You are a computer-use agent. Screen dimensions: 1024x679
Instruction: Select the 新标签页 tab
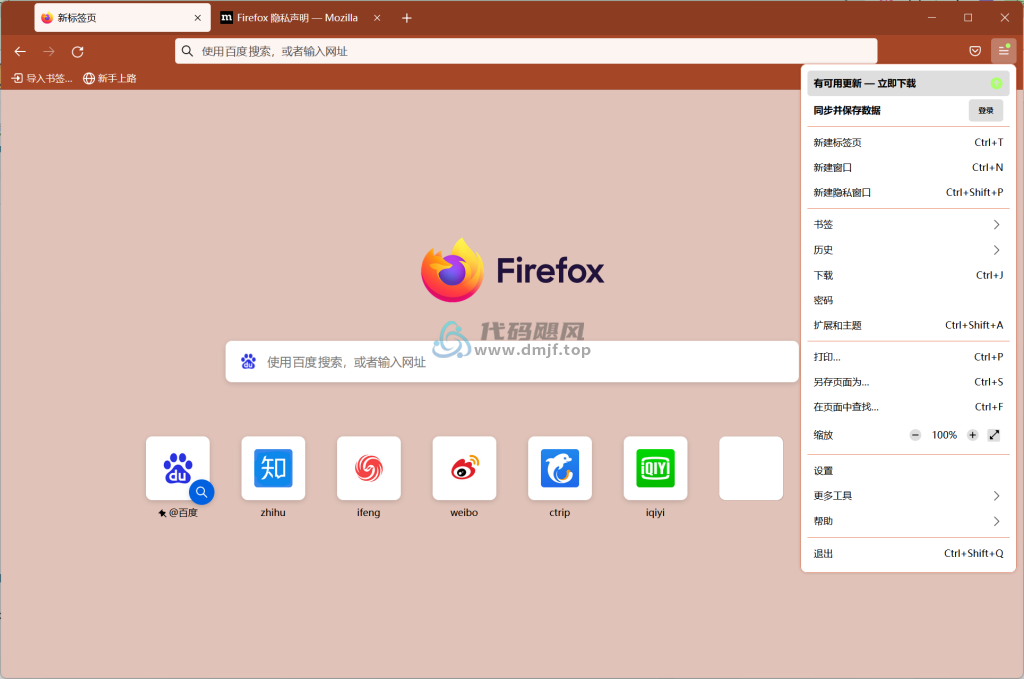click(x=122, y=18)
